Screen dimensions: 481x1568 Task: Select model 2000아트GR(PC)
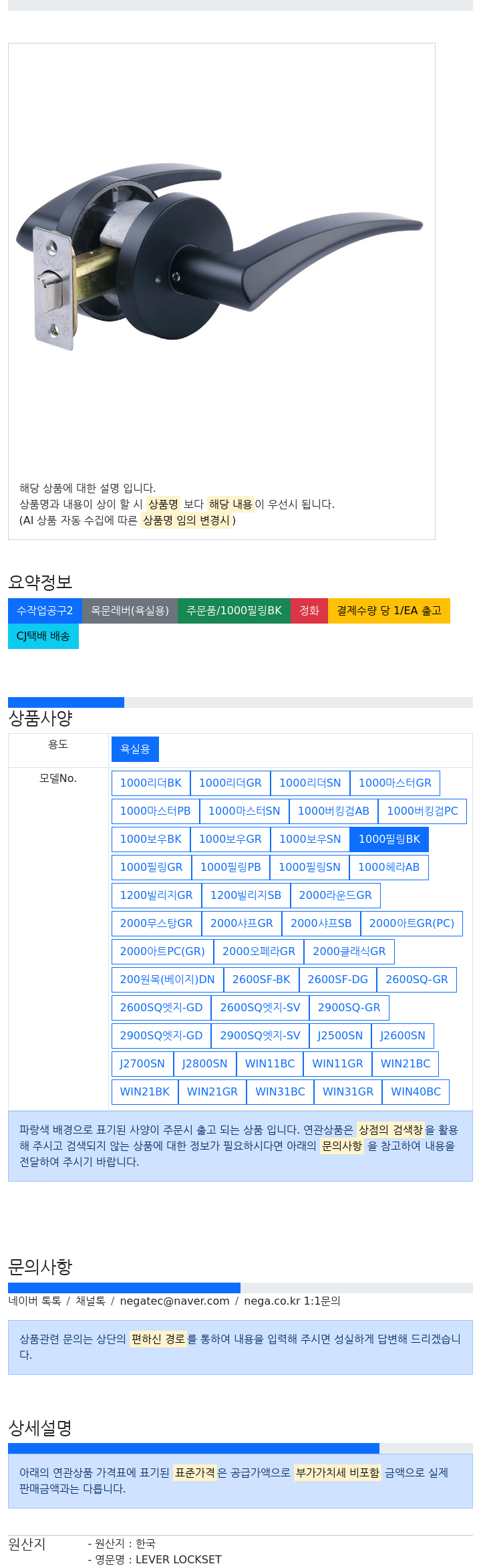[x=411, y=924]
